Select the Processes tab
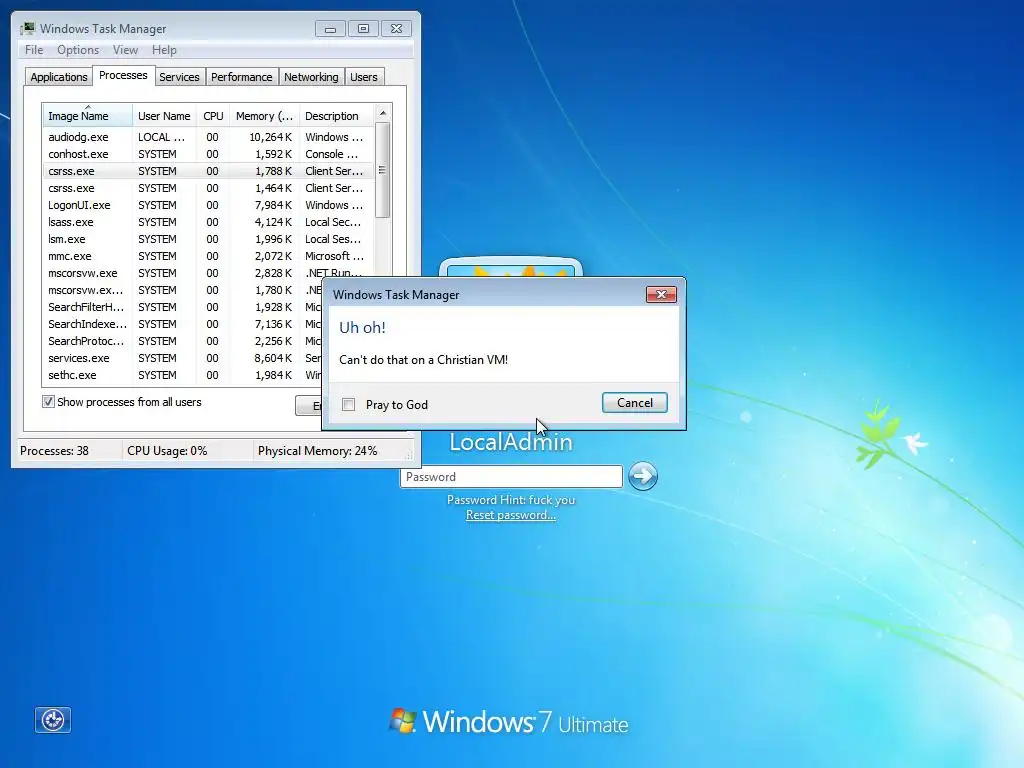The width and height of the screenshot is (1024, 768). tap(123, 75)
